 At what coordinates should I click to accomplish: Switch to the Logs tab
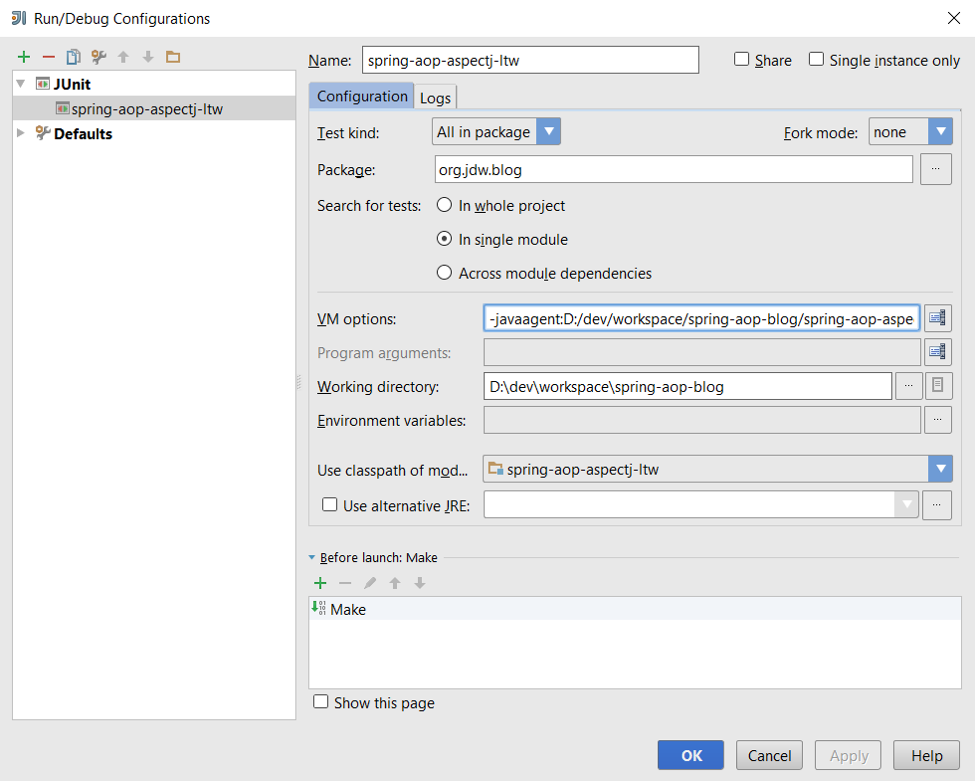pos(435,98)
